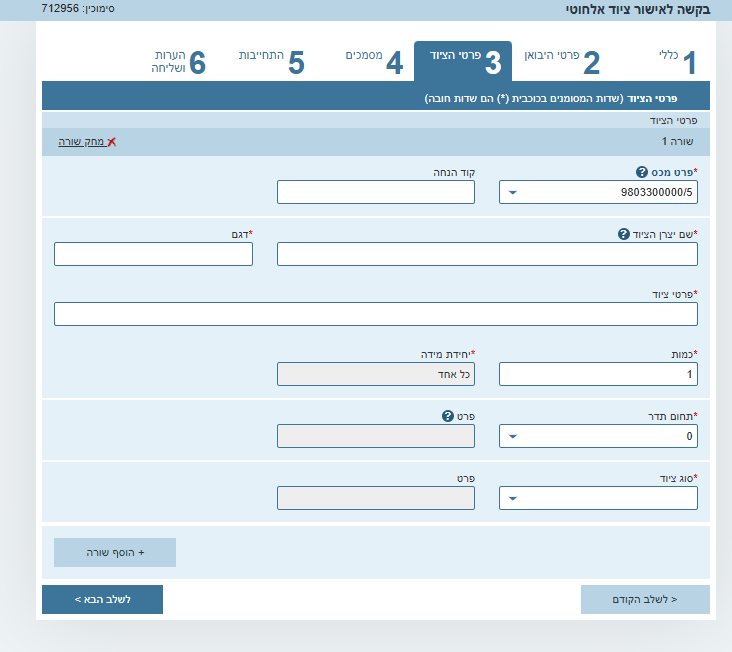Go to step 1 כללי tab
The height and width of the screenshot is (652, 732).
(x=676, y=62)
